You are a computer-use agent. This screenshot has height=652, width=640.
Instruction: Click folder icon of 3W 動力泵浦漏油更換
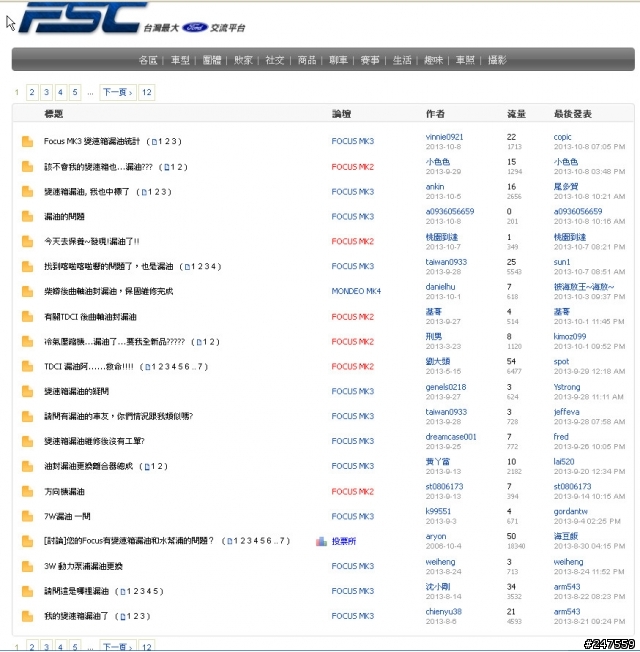click(27, 566)
